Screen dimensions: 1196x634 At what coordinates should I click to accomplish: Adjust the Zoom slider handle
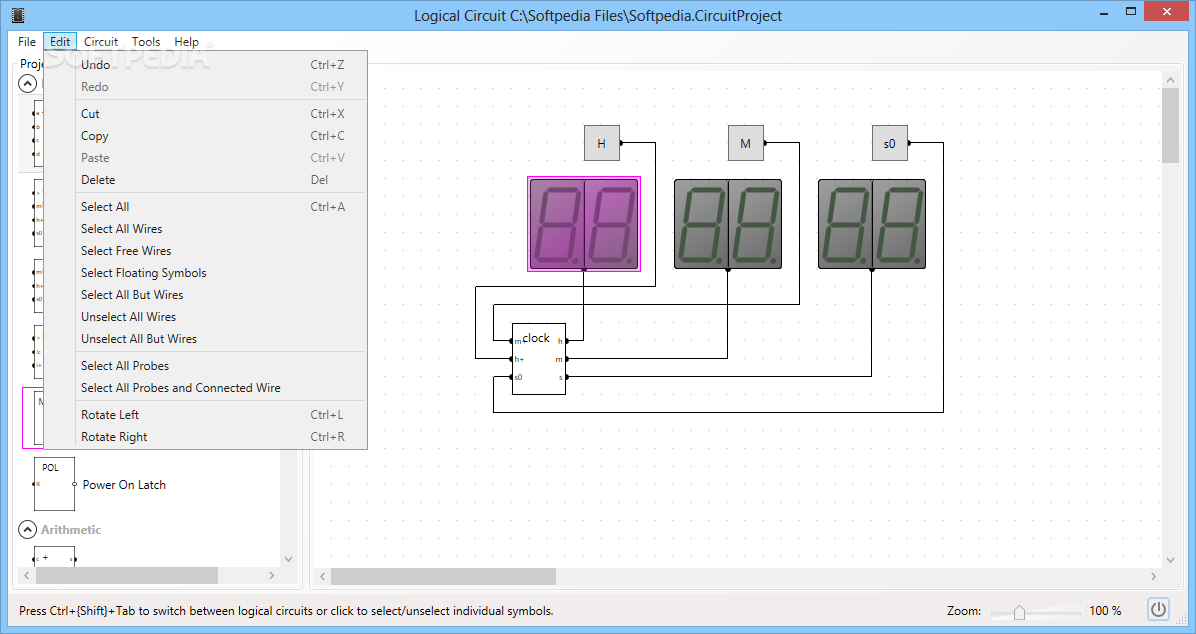[x=1019, y=612]
